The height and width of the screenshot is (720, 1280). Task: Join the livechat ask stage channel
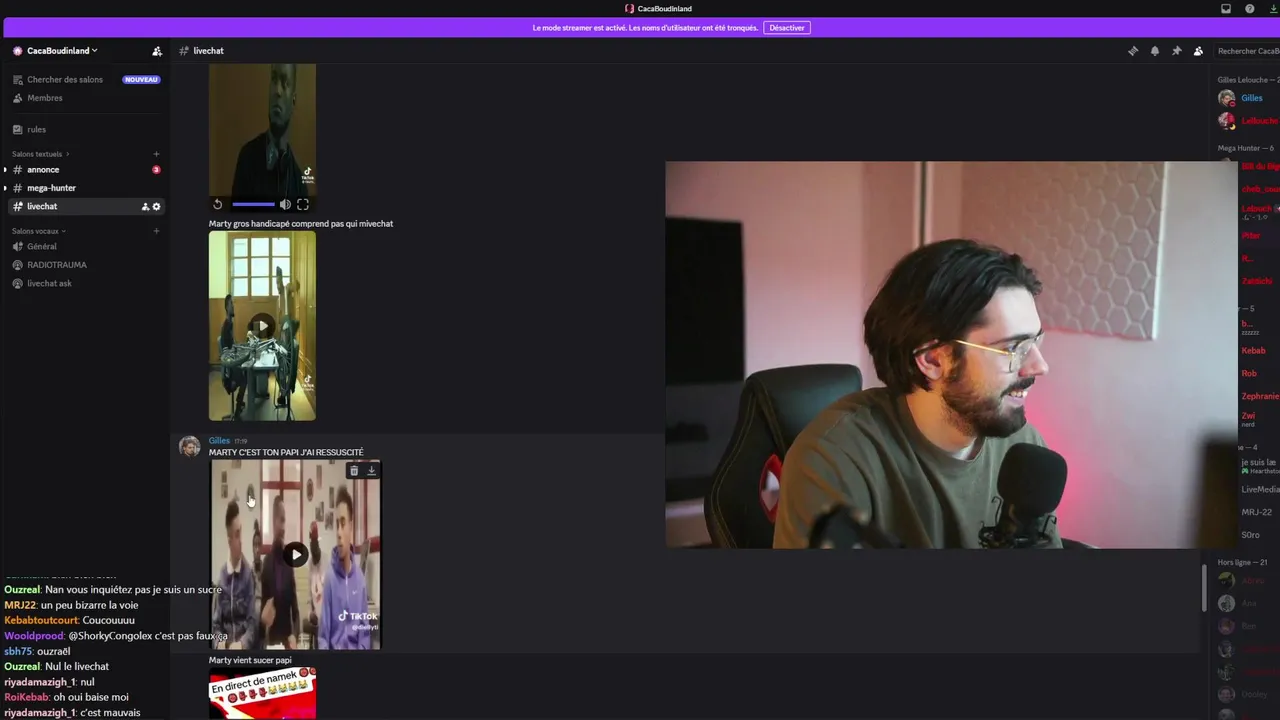[x=49, y=283]
